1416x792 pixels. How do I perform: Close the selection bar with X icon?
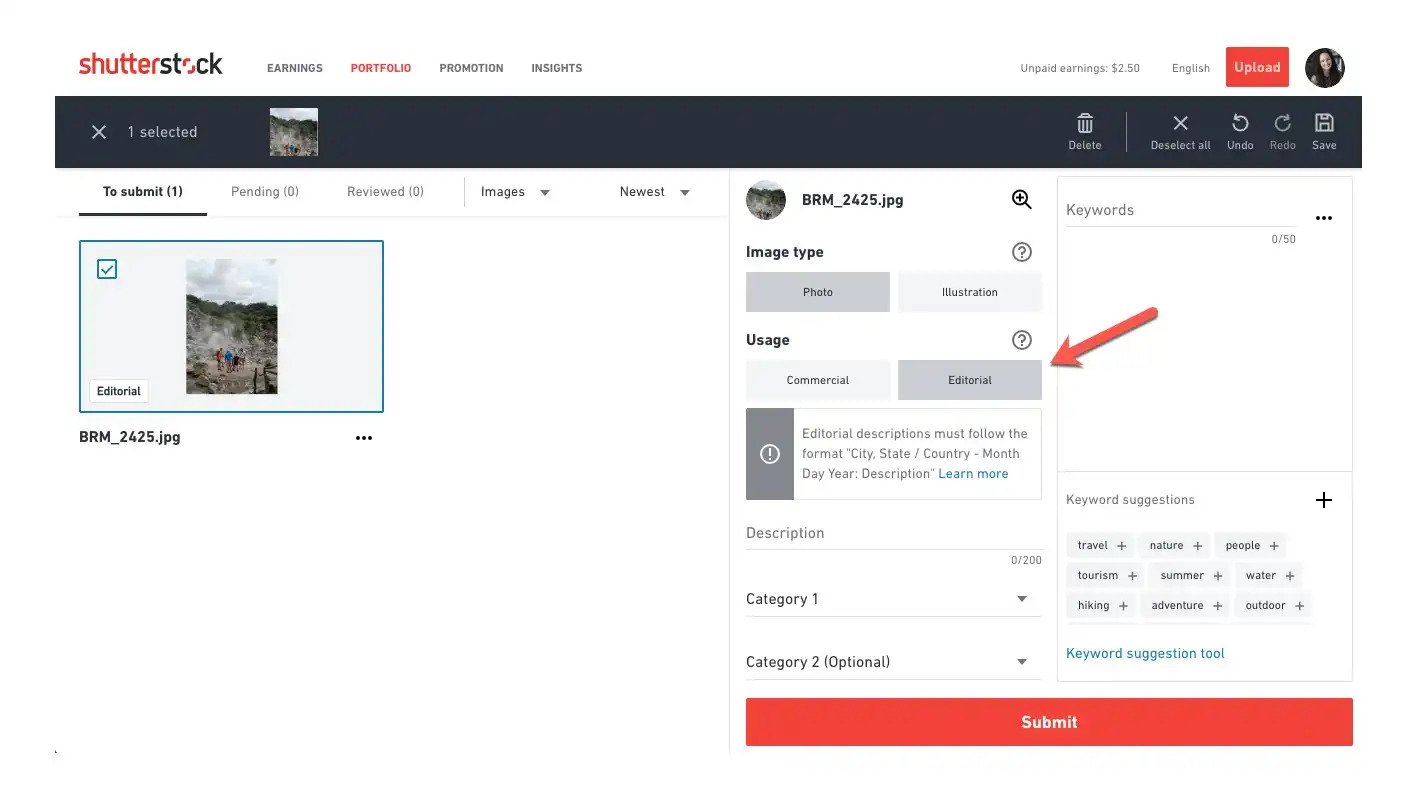(99, 132)
